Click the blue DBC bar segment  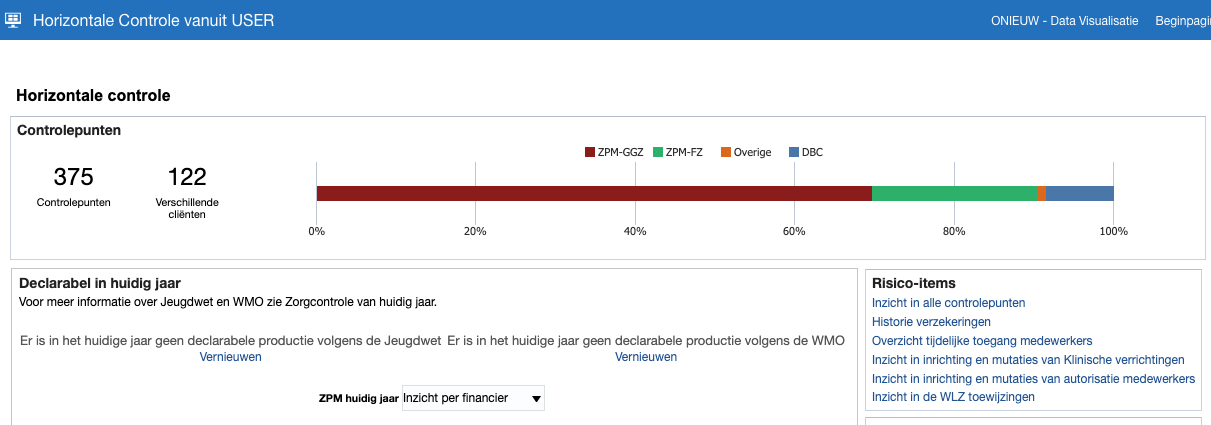tap(1079, 194)
